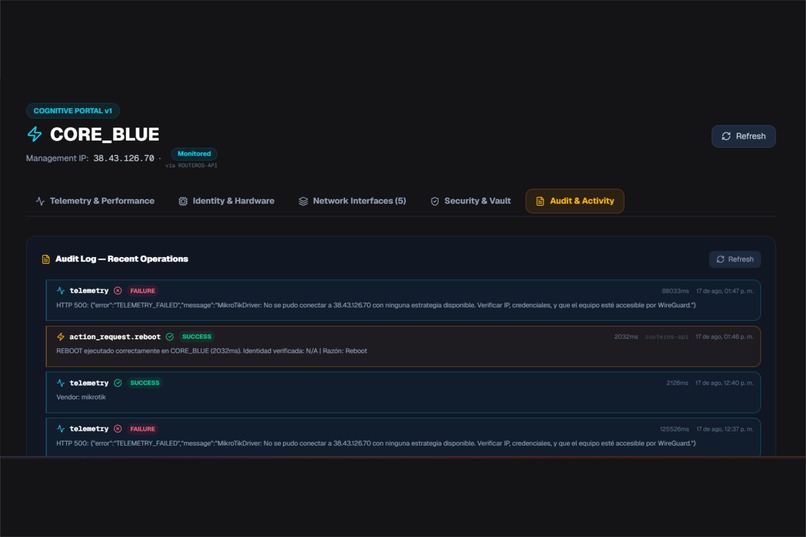This screenshot has height=537, width=806.
Task: Click the circular arrows icon in the top Refresh button
Action: click(x=726, y=136)
